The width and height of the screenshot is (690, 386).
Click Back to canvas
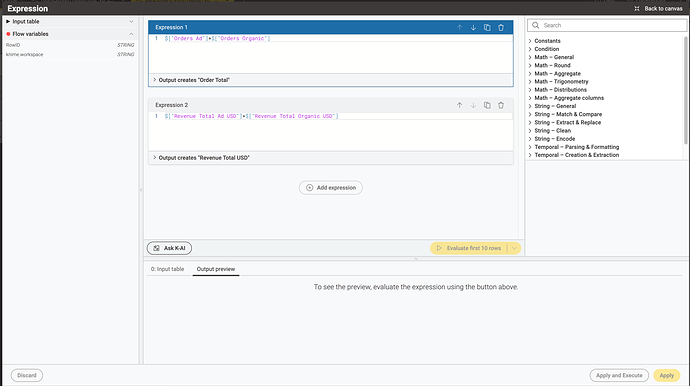[659, 8]
